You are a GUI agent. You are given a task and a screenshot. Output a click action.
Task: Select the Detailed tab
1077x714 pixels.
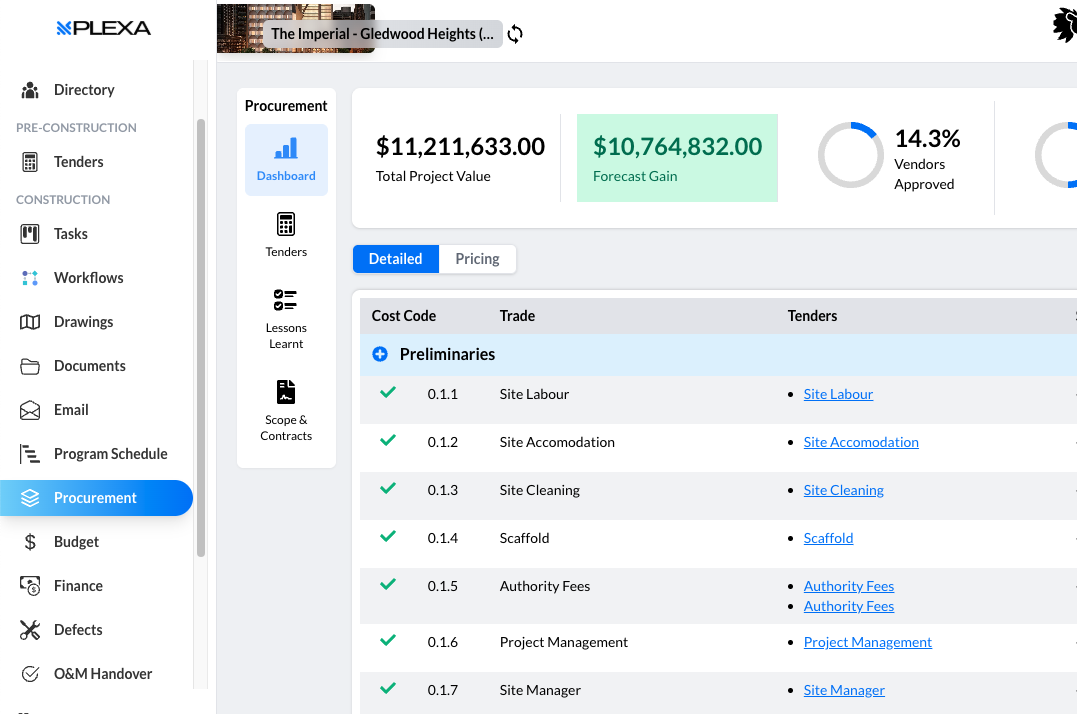click(x=395, y=259)
